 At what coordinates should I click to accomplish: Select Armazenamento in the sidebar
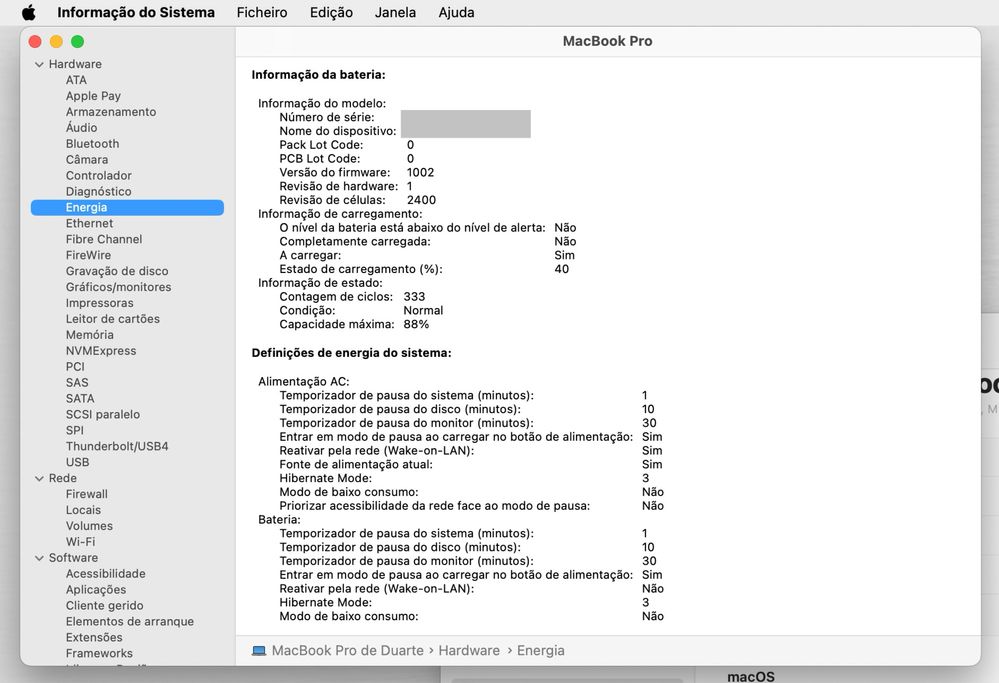[111, 111]
